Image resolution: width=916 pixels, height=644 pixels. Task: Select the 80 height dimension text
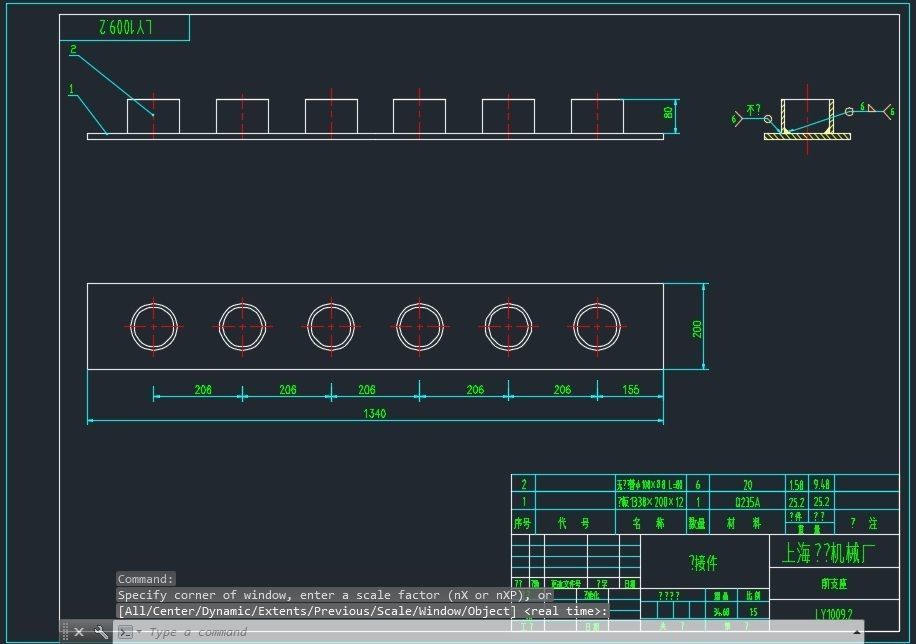(668, 112)
